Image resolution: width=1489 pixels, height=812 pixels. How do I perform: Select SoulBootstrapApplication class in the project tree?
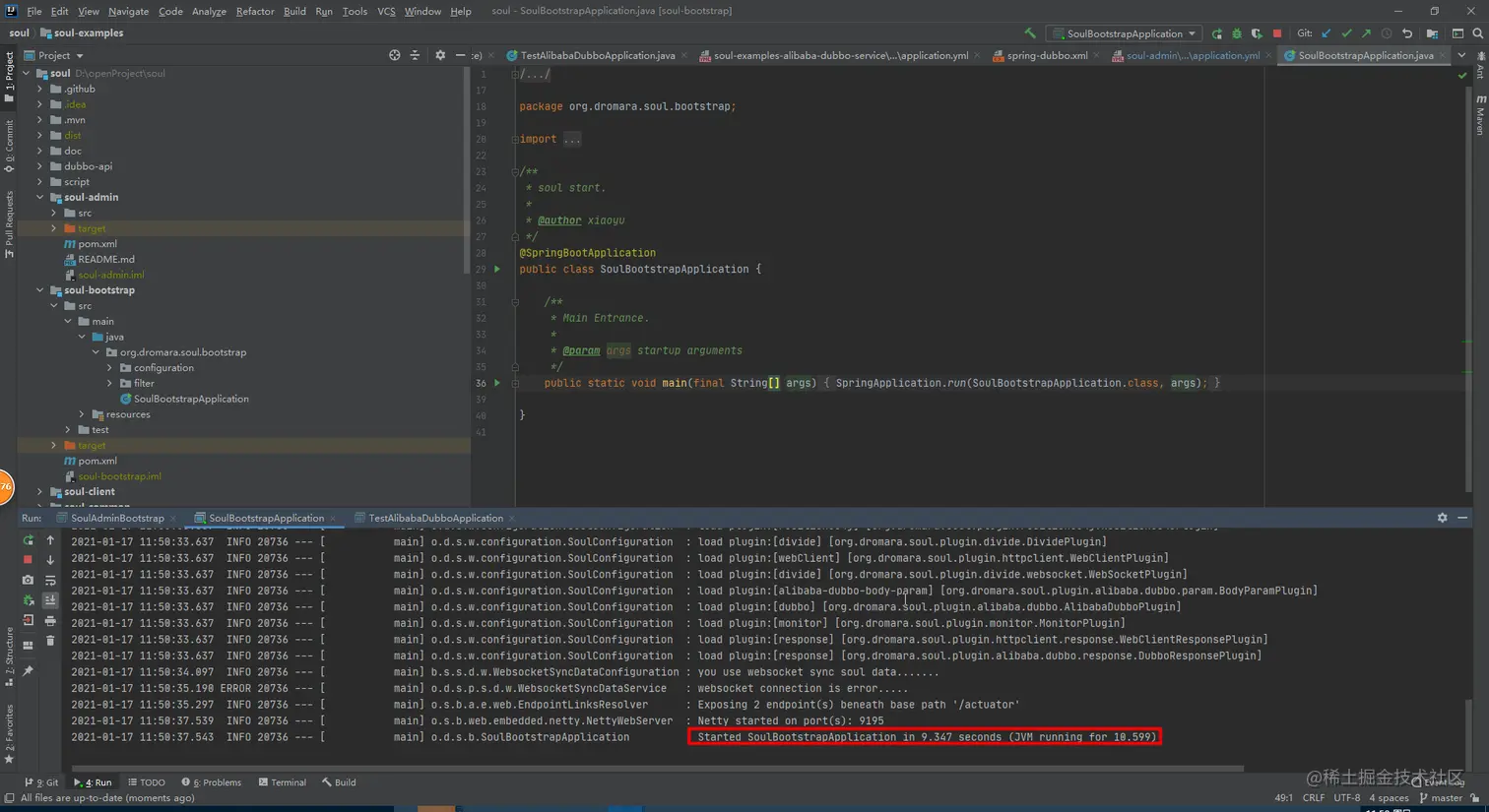point(191,399)
